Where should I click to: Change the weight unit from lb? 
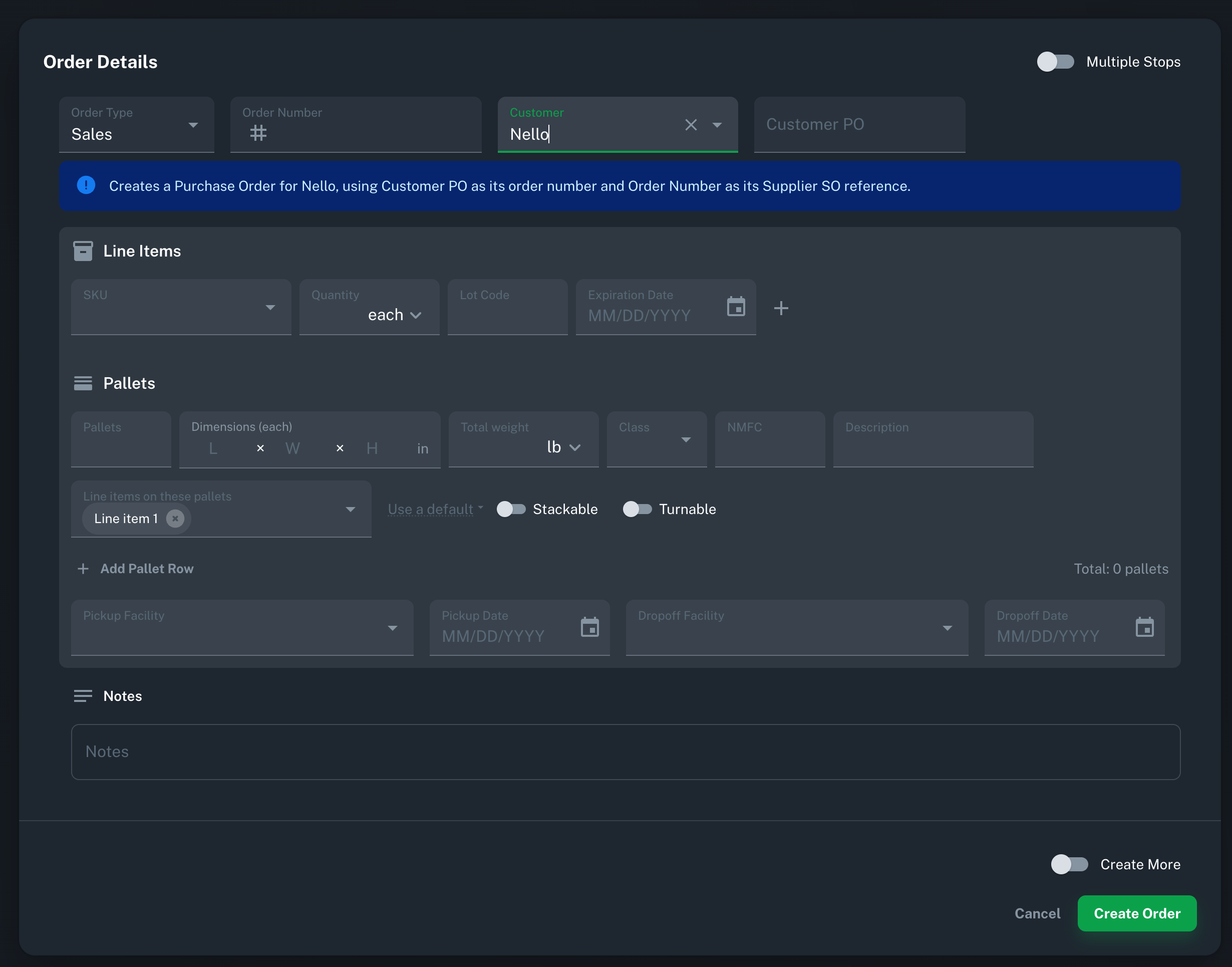click(x=563, y=447)
